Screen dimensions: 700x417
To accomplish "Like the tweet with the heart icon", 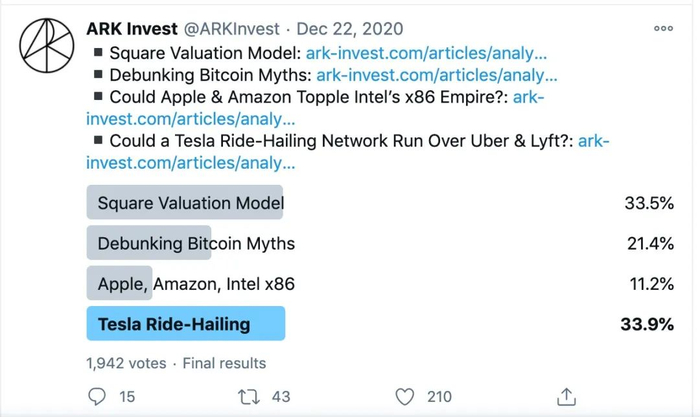I will tap(404, 397).
